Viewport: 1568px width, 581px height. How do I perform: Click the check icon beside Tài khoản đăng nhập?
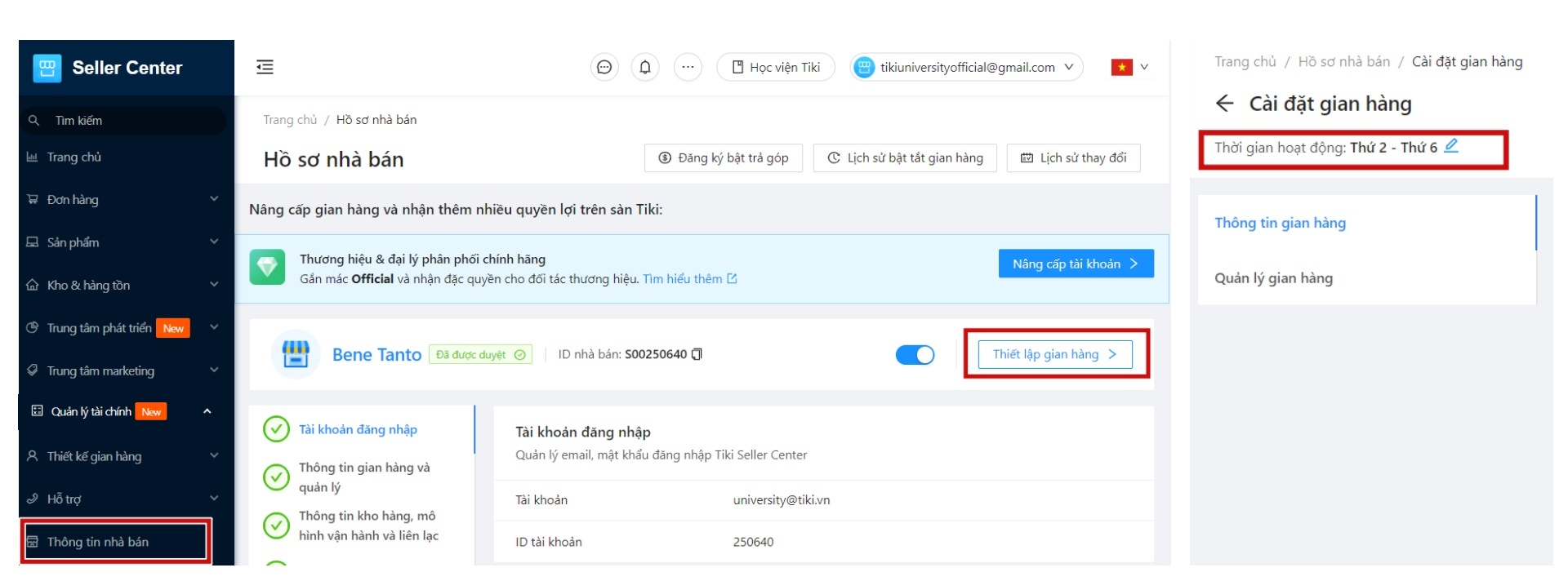[x=276, y=429]
